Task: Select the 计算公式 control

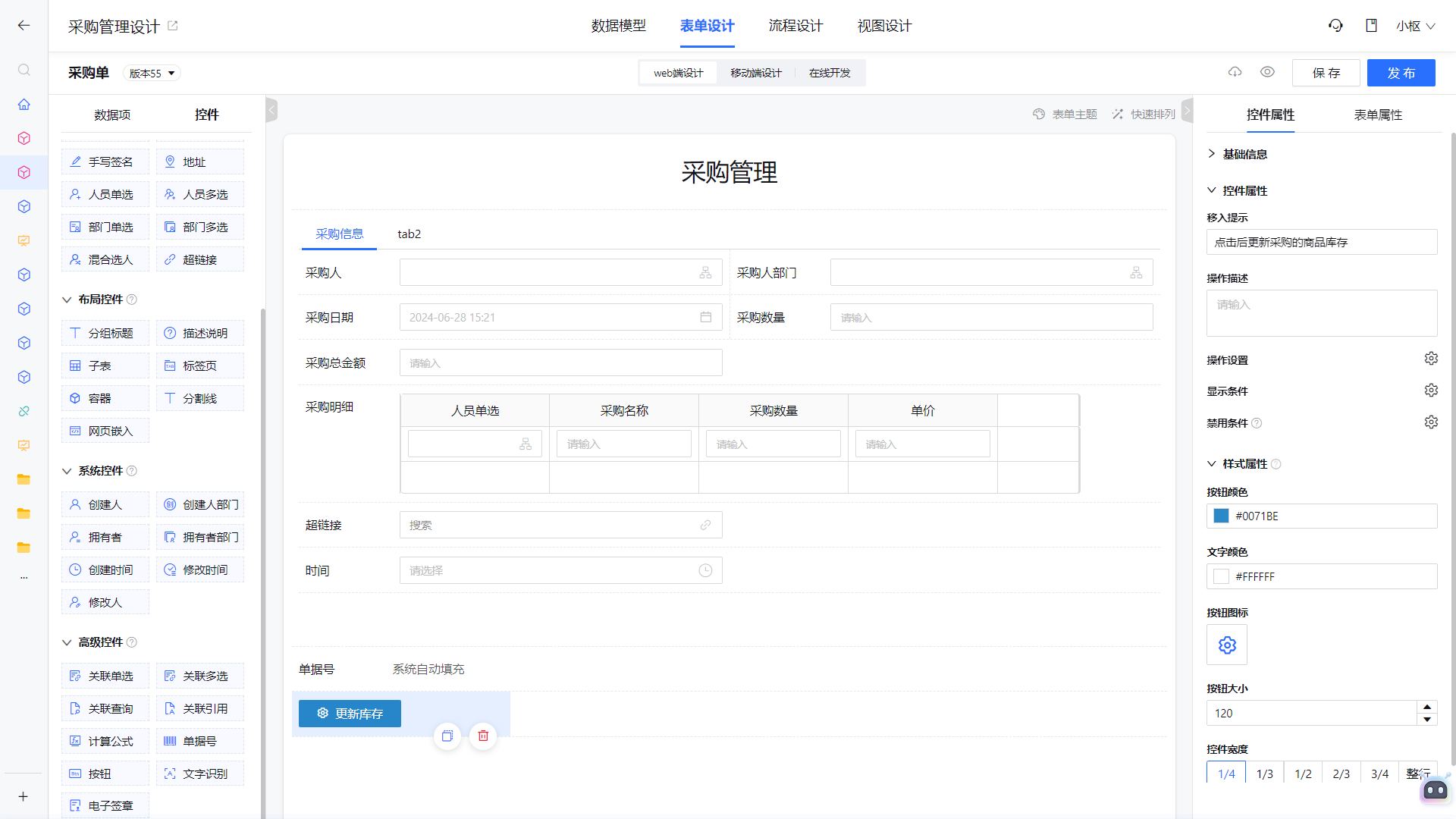Action: coord(105,741)
